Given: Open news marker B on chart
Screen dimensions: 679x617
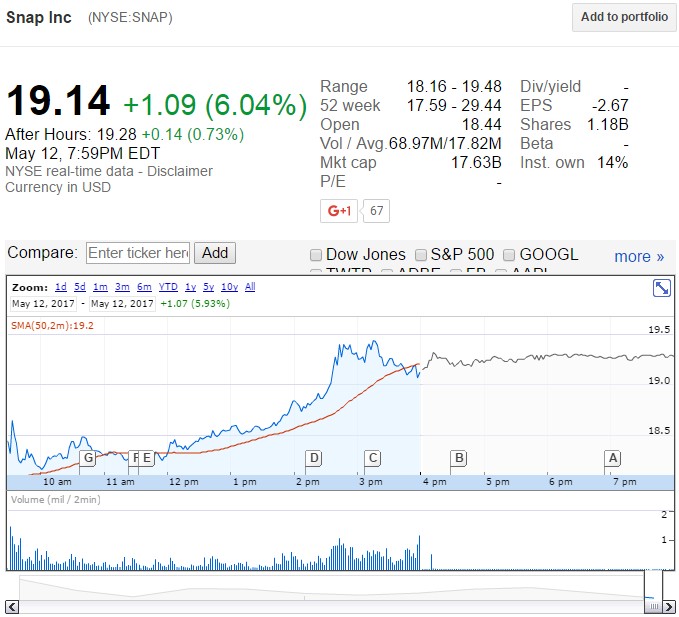Looking at the screenshot, I should coord(459,458).
